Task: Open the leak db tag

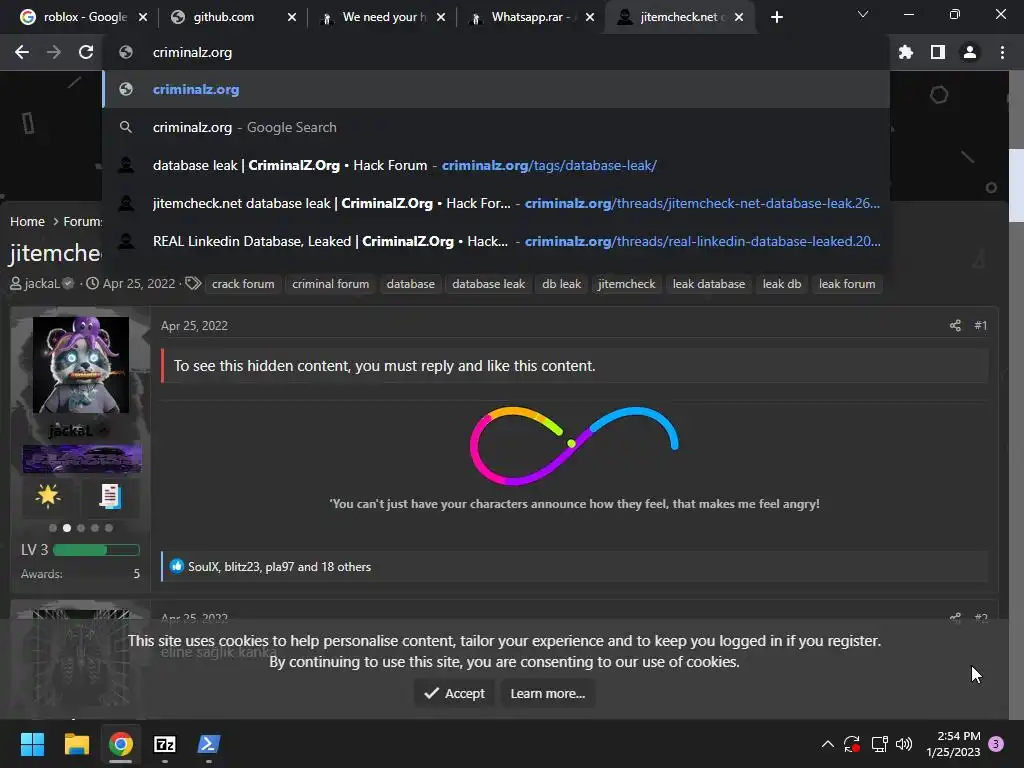Action: point(782,284)
